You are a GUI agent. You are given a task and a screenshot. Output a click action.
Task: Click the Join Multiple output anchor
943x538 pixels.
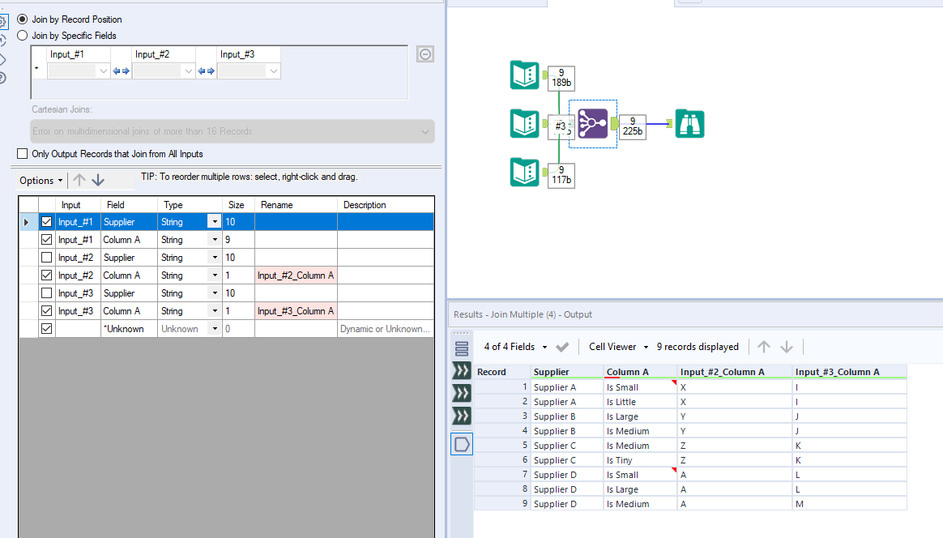point(615,124)
